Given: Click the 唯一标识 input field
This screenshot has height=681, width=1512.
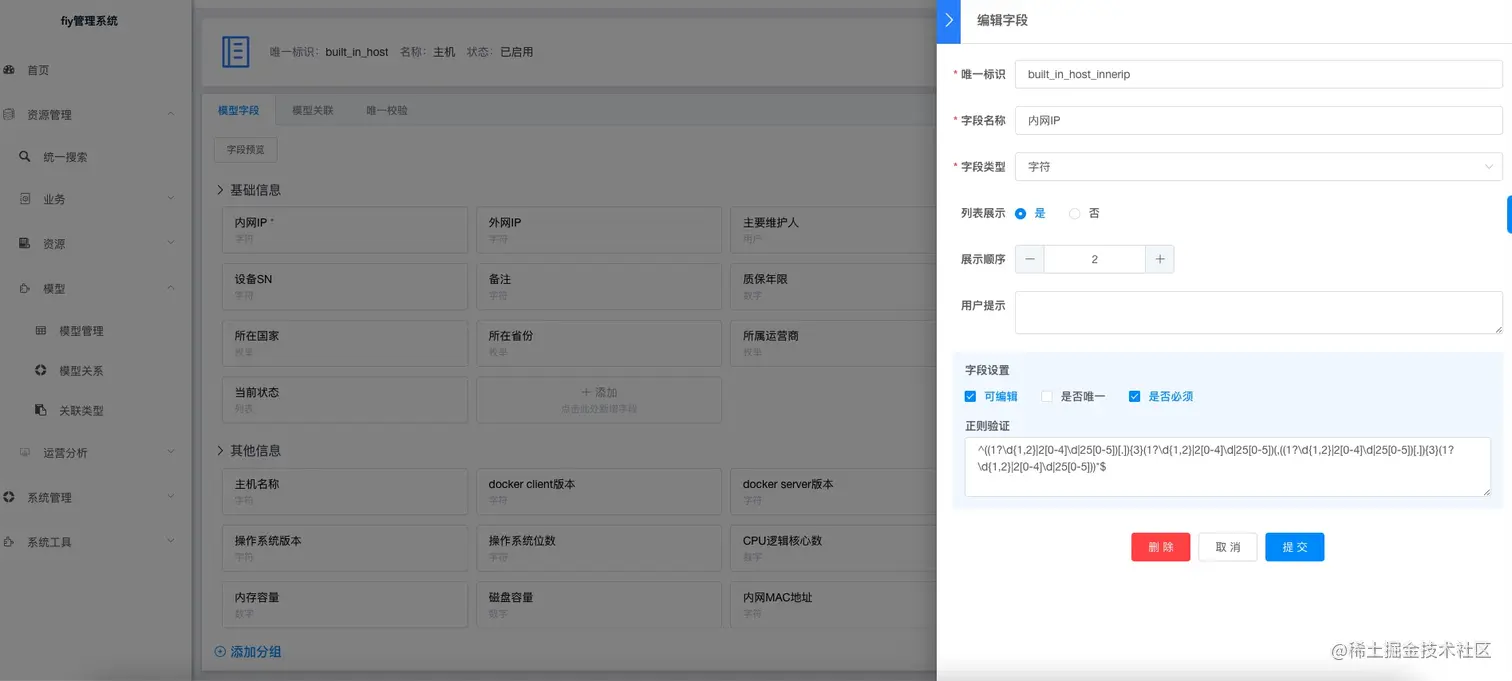Looking at the screenshot, I should click(1258, 74).
